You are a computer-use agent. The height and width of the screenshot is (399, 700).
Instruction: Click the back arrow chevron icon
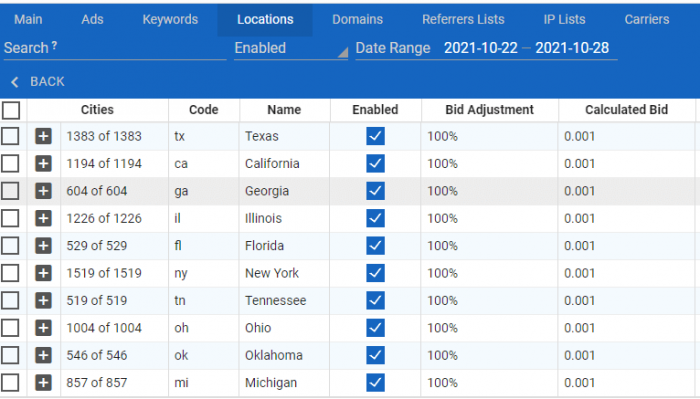click(x=15, y=82)
